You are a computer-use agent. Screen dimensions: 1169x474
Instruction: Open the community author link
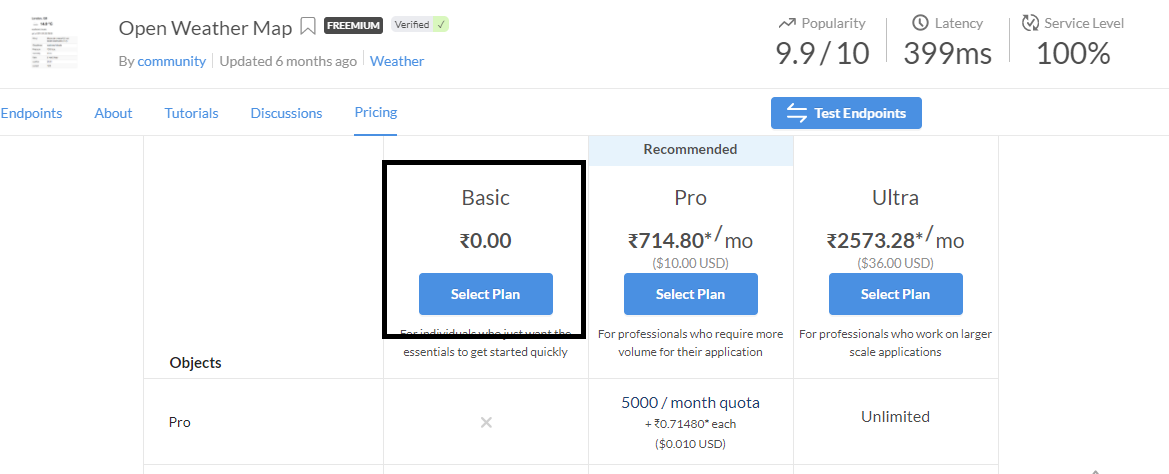[x=171, y=61]
